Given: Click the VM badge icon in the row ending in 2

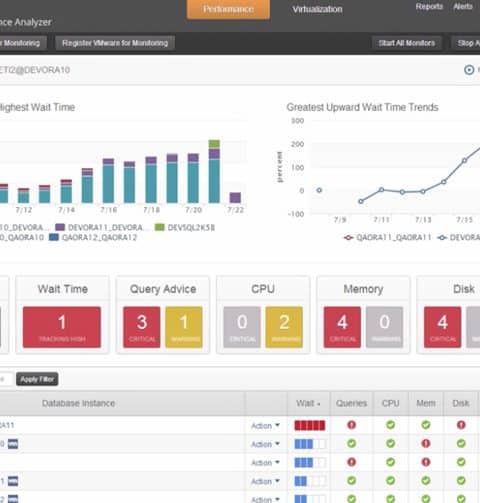Looking at the screenshot, I should pos(13,499).
